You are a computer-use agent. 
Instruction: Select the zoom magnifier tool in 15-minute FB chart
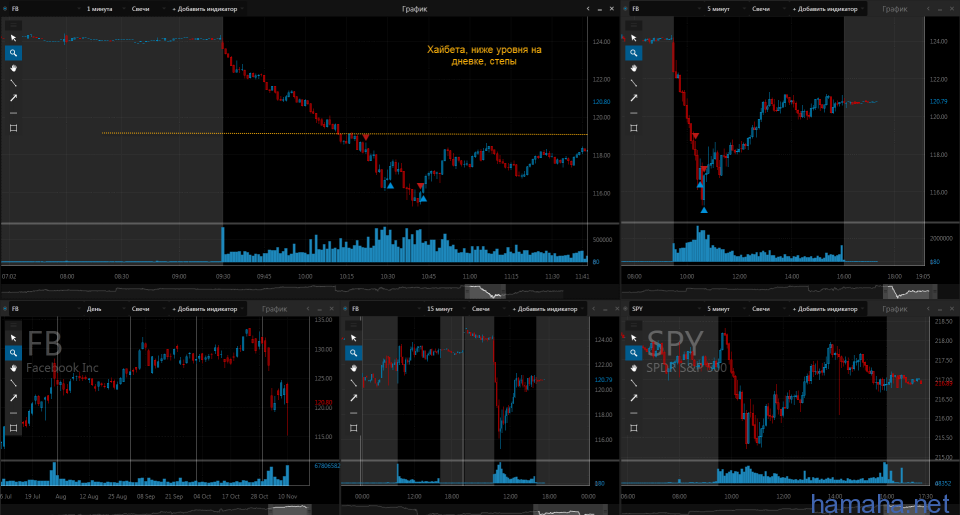[353, 353]
